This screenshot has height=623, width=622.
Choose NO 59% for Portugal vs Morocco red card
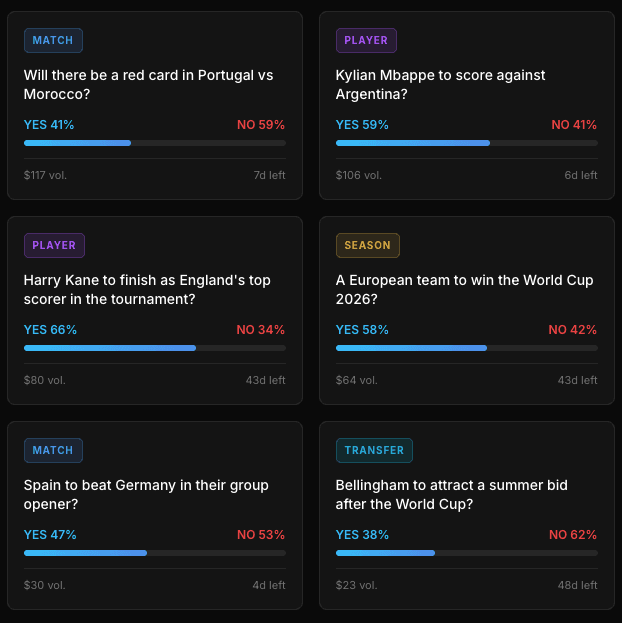click(x=261, y=125)
